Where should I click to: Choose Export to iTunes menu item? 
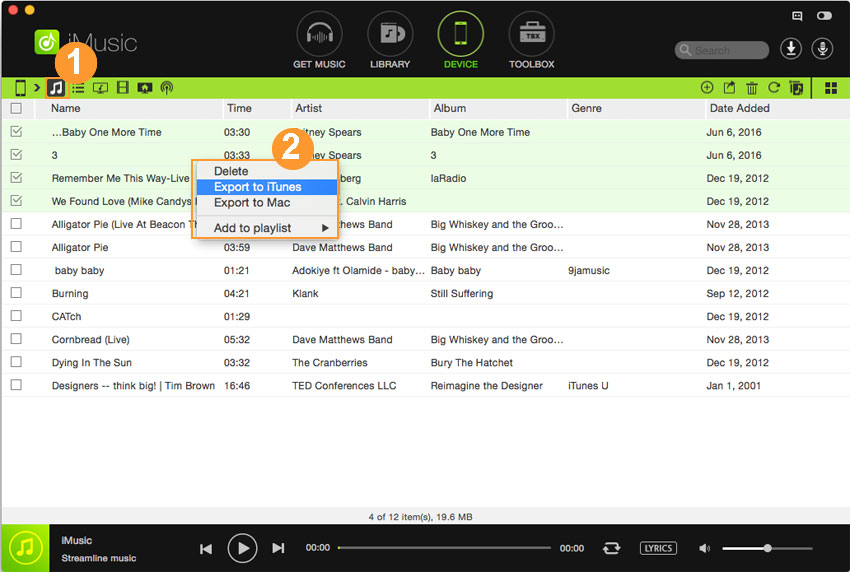click(x=266, y=187)
